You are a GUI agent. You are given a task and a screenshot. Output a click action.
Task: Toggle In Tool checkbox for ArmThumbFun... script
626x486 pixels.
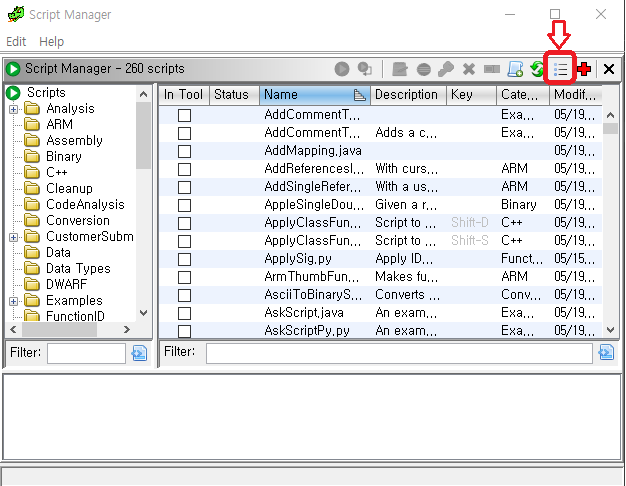[184, 277]
